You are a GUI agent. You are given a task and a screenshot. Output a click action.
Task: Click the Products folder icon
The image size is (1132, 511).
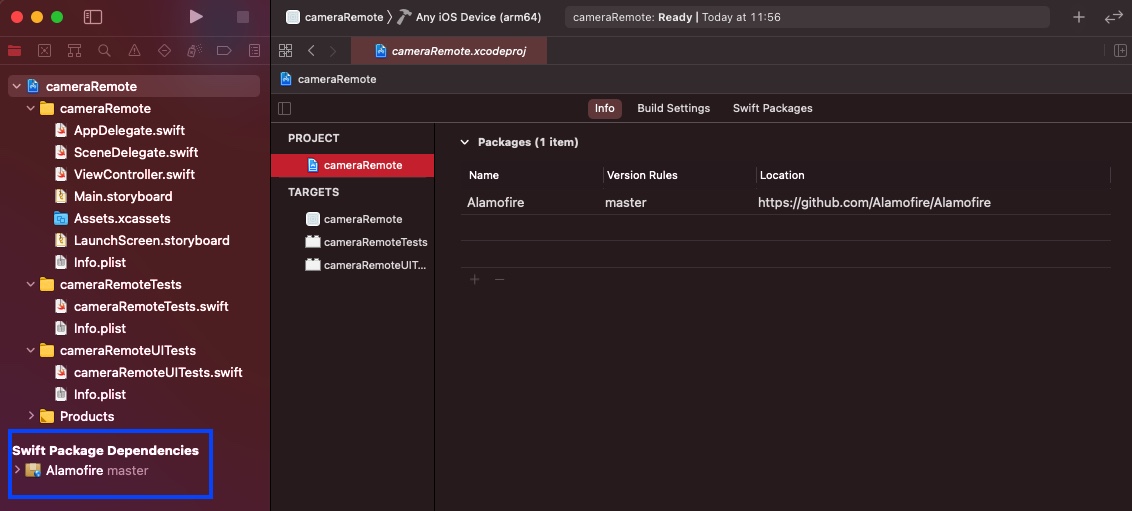click(47, 416)
